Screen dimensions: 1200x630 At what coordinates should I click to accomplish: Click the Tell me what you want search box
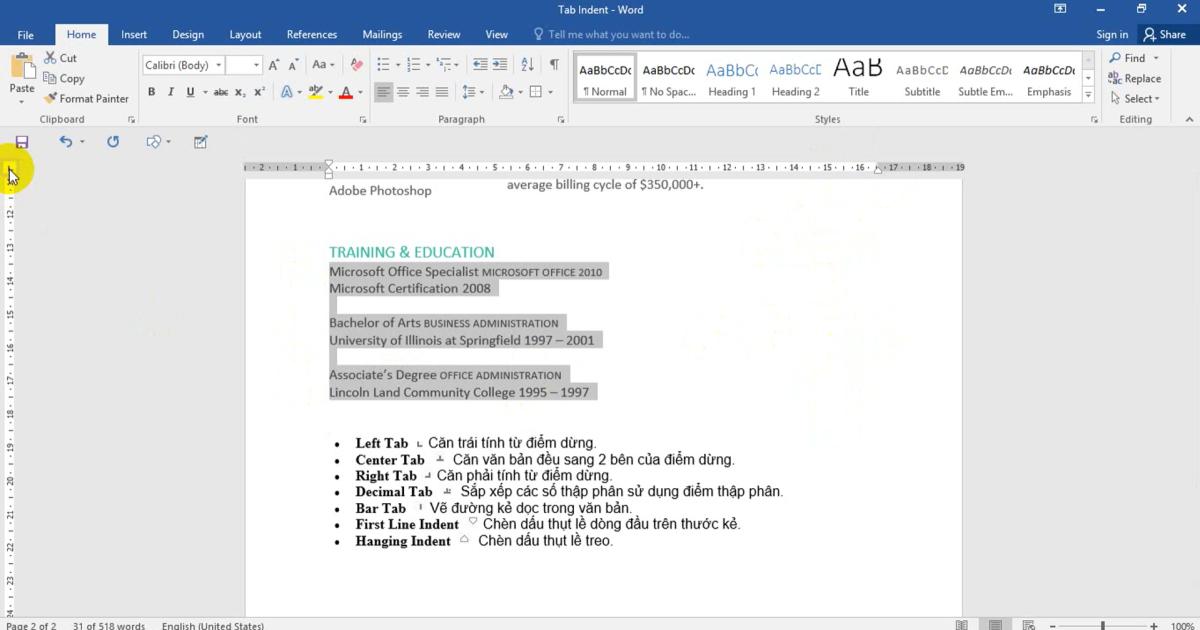pos(618,34)
